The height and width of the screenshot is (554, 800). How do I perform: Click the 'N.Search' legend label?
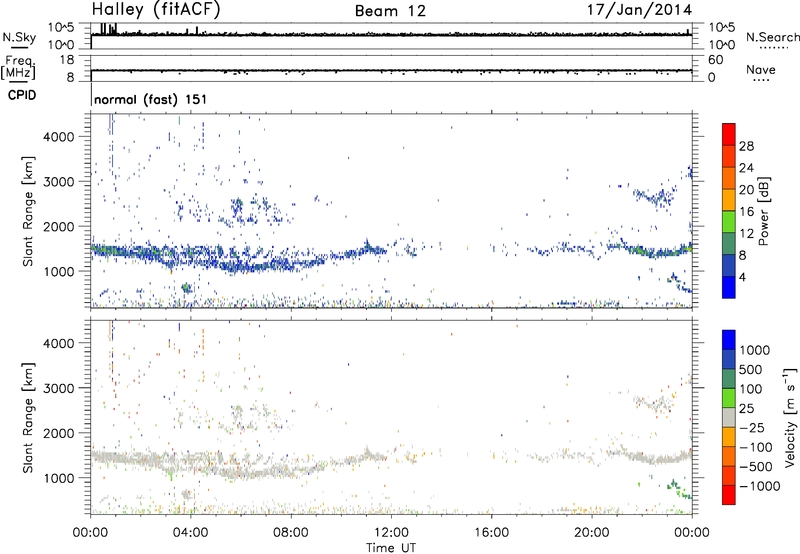coord(772,37)
